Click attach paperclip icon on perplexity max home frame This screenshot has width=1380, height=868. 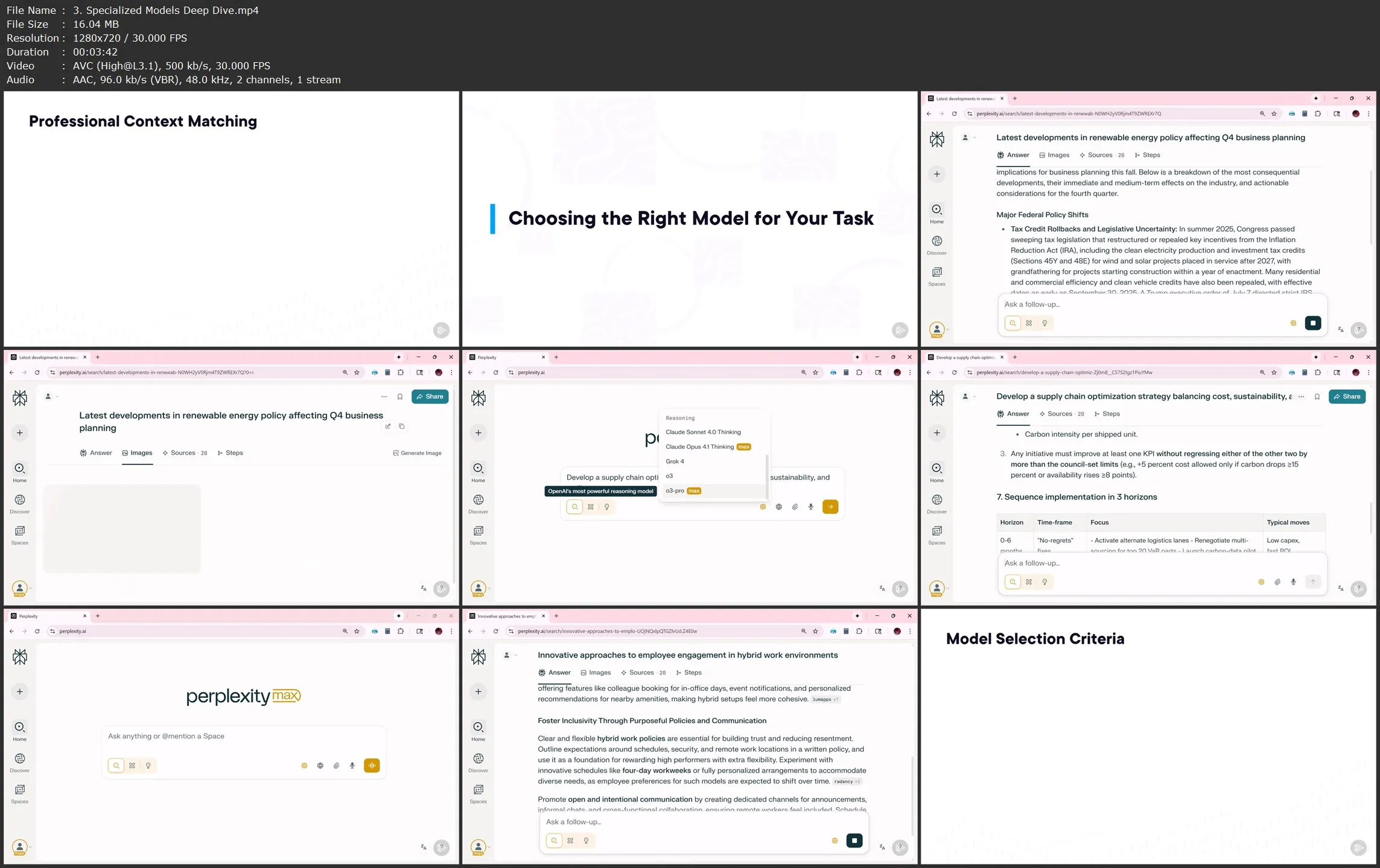pos(336,766)
